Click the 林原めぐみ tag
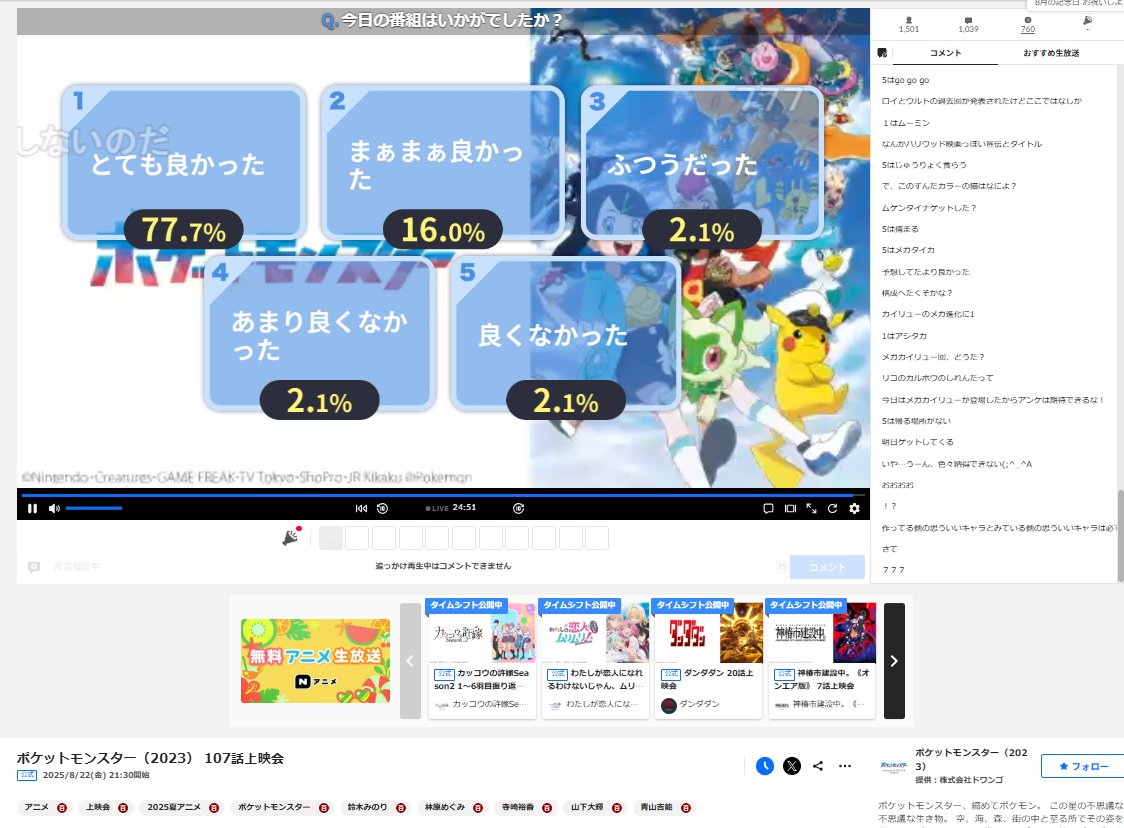The width and height of the screenshot is (1124, 828). click(444, 807)
